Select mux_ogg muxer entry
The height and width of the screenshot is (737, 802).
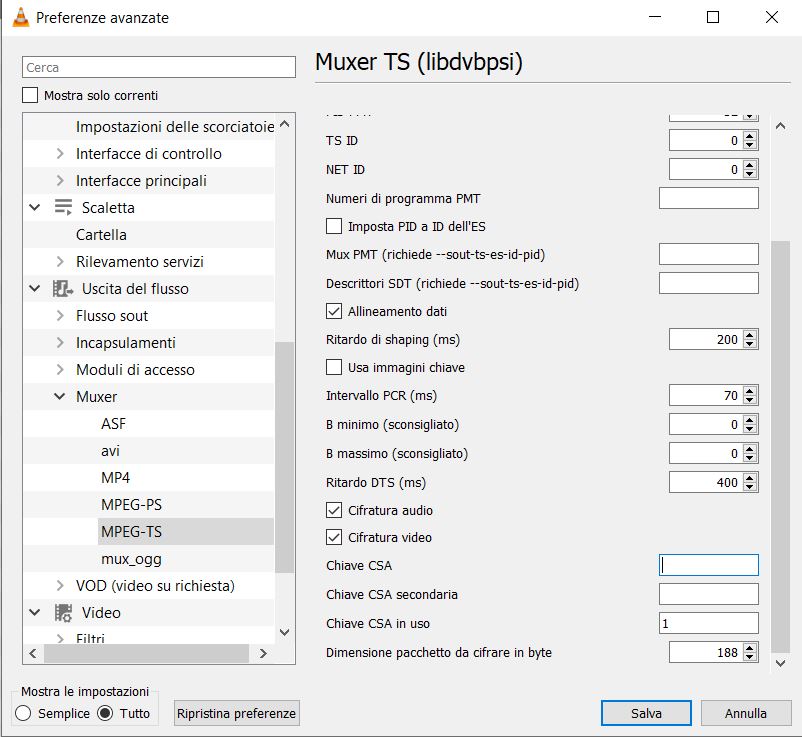pyautogui.click(x=131, y=559)
